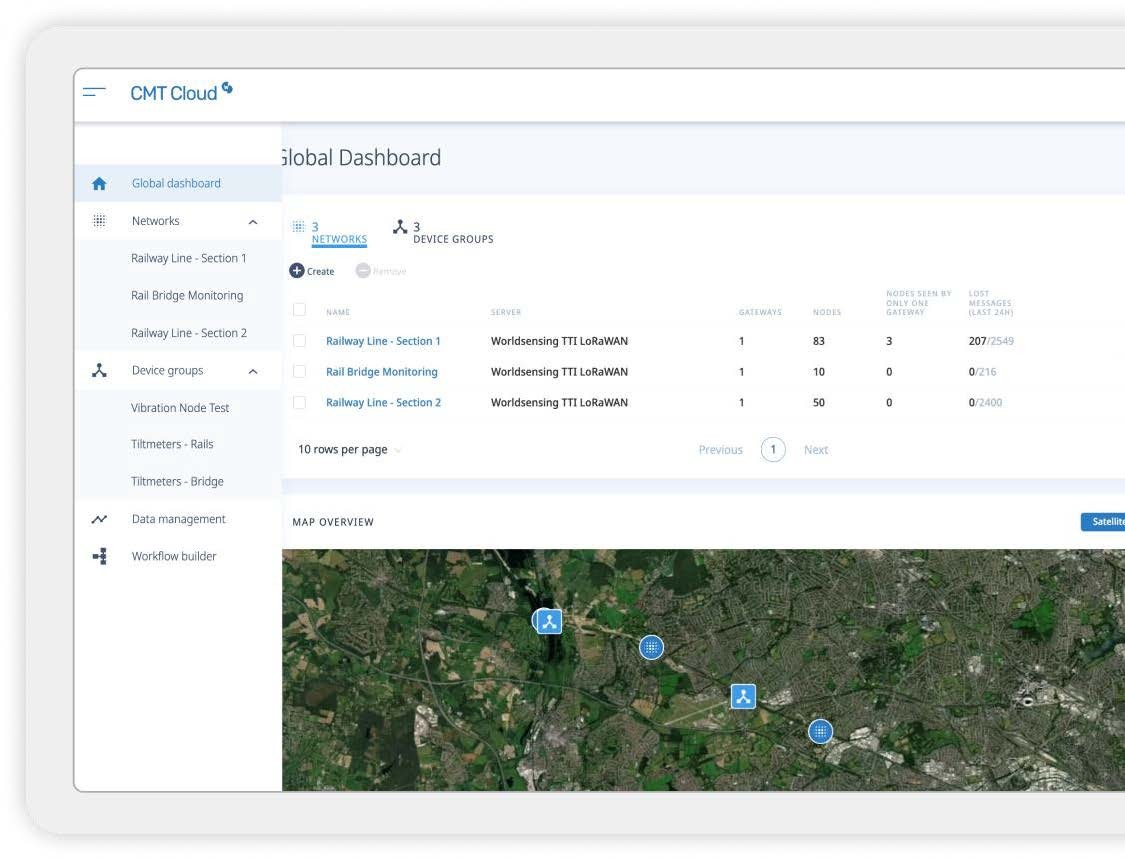Click the Global dashboard home icon
Screen dimensions: 1125x859
coord(99,184)
